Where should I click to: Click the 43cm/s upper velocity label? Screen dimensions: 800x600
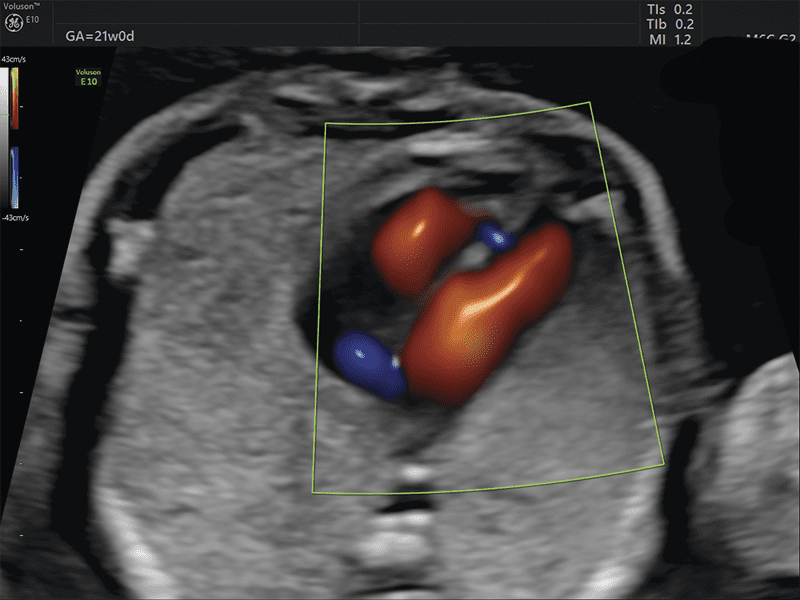(x=13, y=62)
